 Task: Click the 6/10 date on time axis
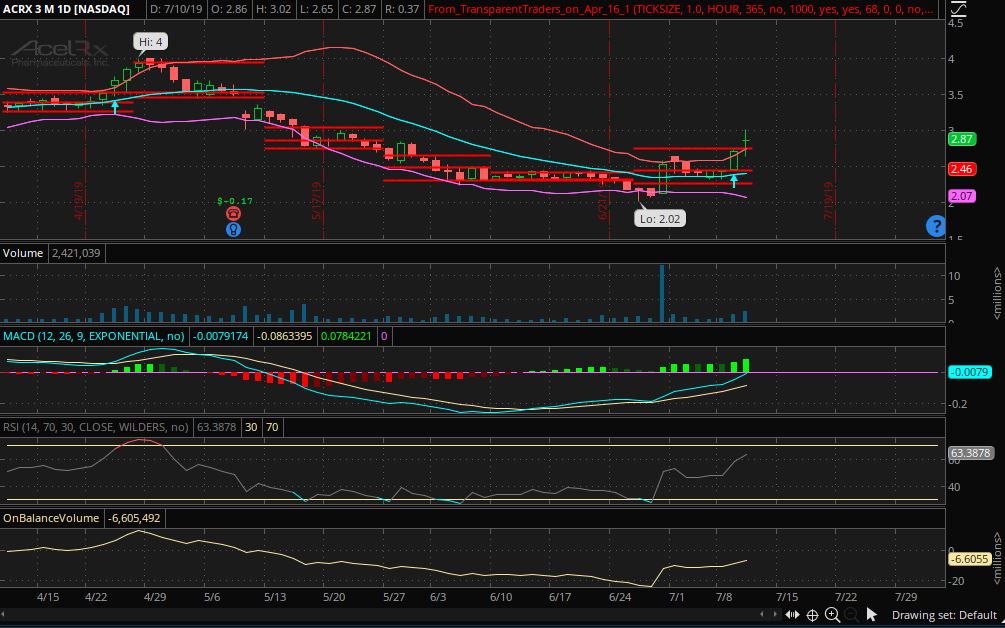(x=501, y=597)
